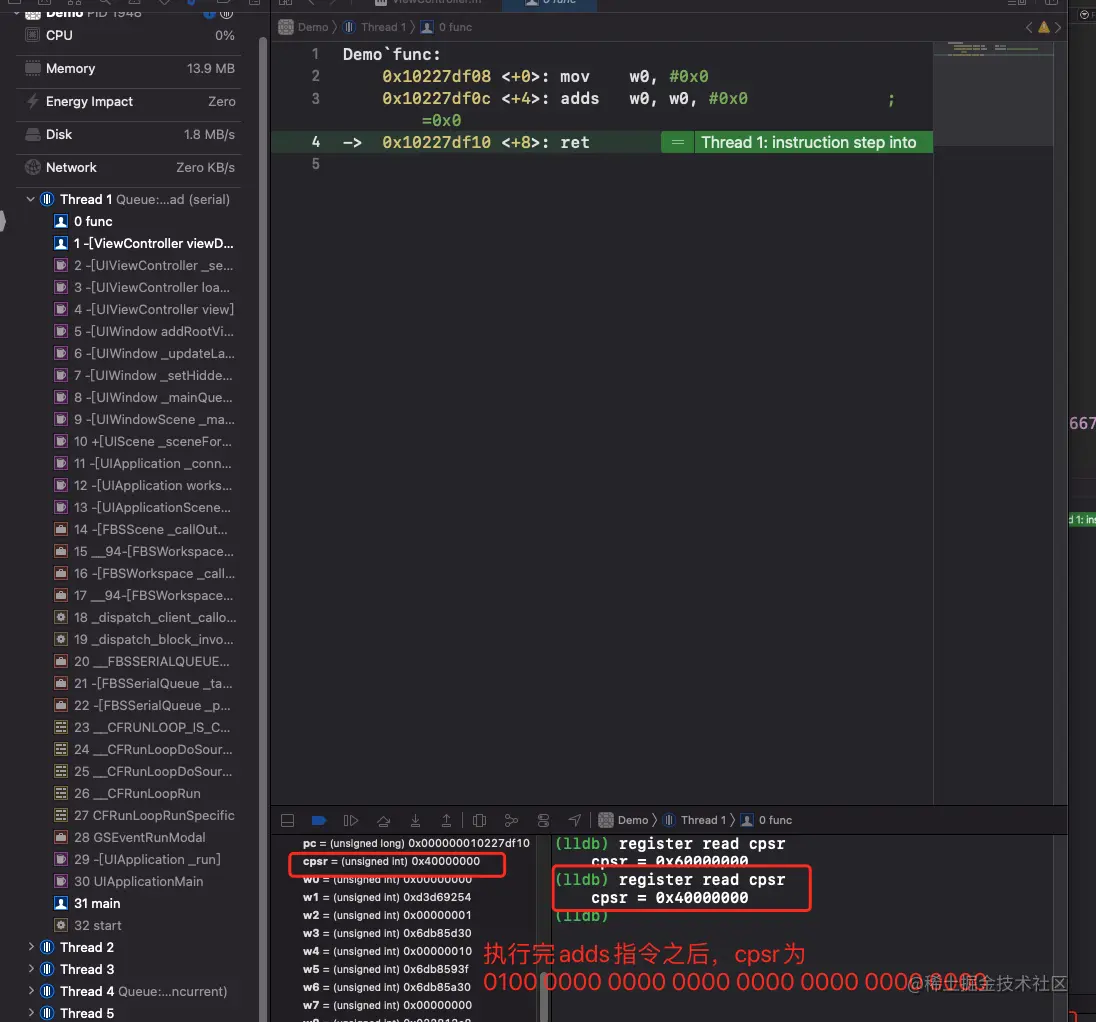Open the Debug View Hierarchy tool

(x=480, y=820)
